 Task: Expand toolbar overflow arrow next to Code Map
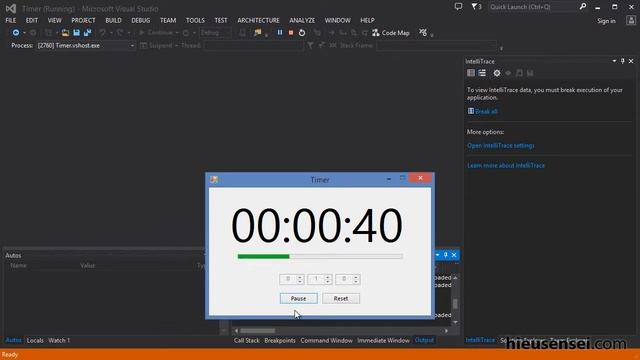click(432, 35)
